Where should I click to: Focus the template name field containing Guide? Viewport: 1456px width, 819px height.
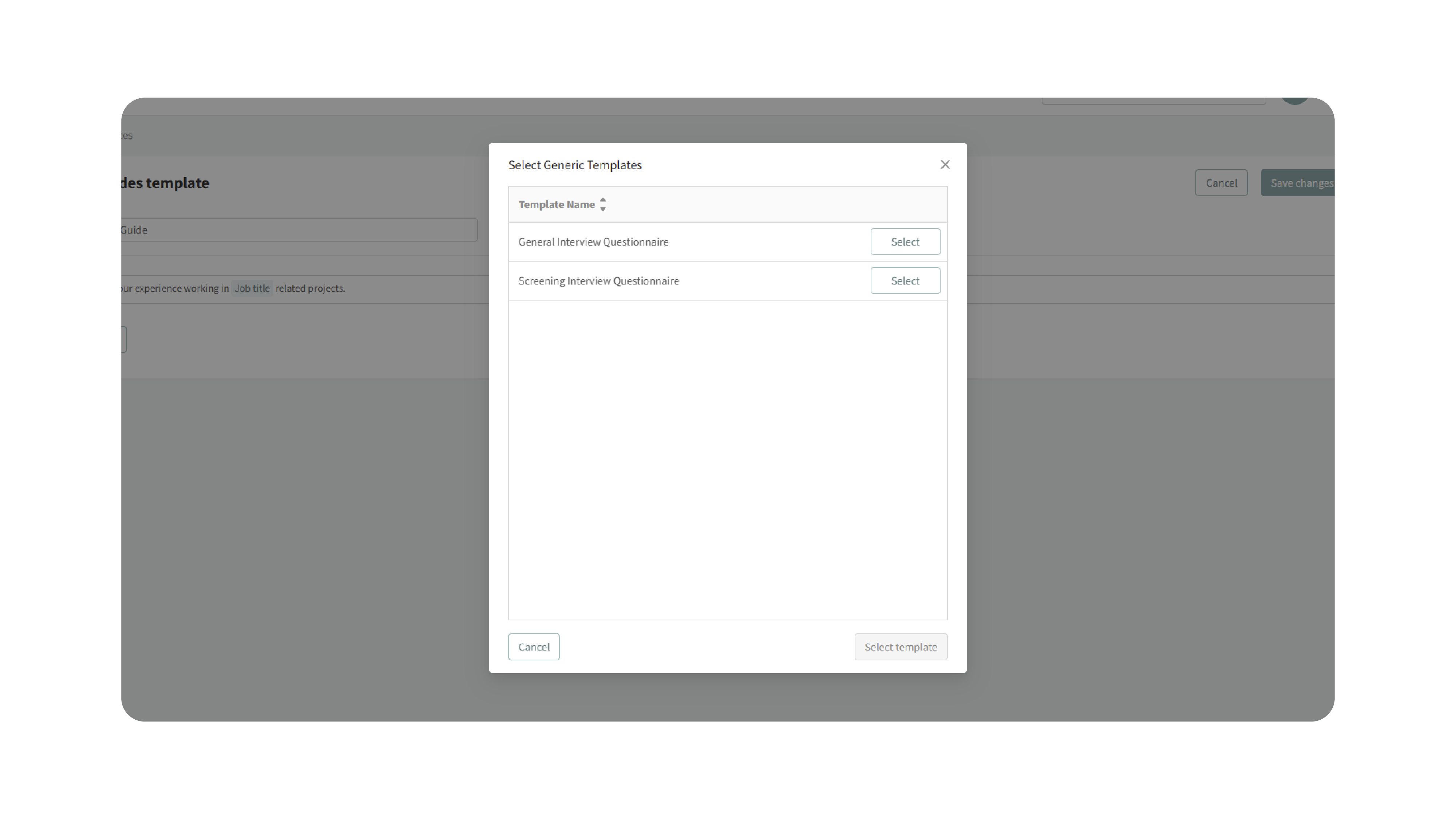(300, 230)
